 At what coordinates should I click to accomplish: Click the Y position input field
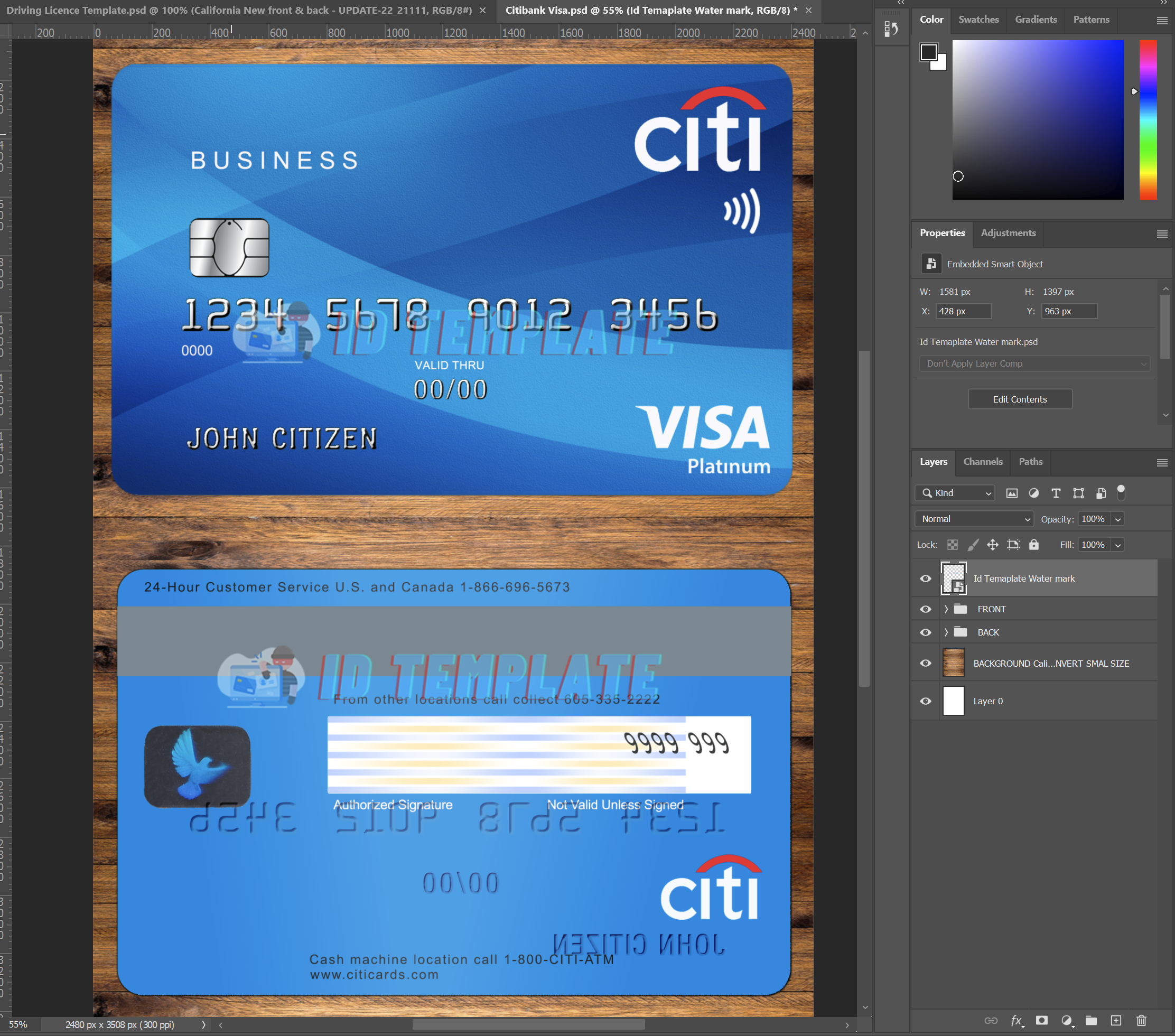tap(1069, 311)
